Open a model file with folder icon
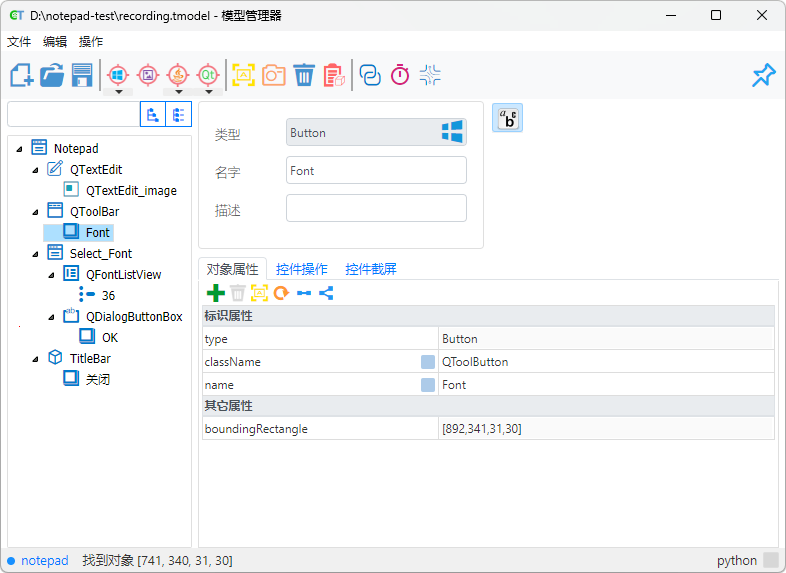Screen dimensions: 786x573 pyautogui.click(x=52, y=75)
